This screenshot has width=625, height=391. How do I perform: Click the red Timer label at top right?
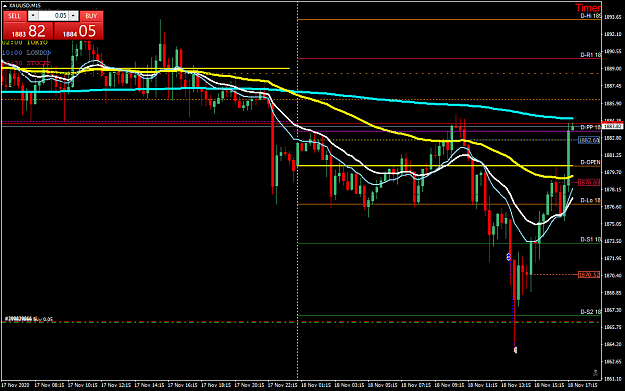click(x=588, y=8)
